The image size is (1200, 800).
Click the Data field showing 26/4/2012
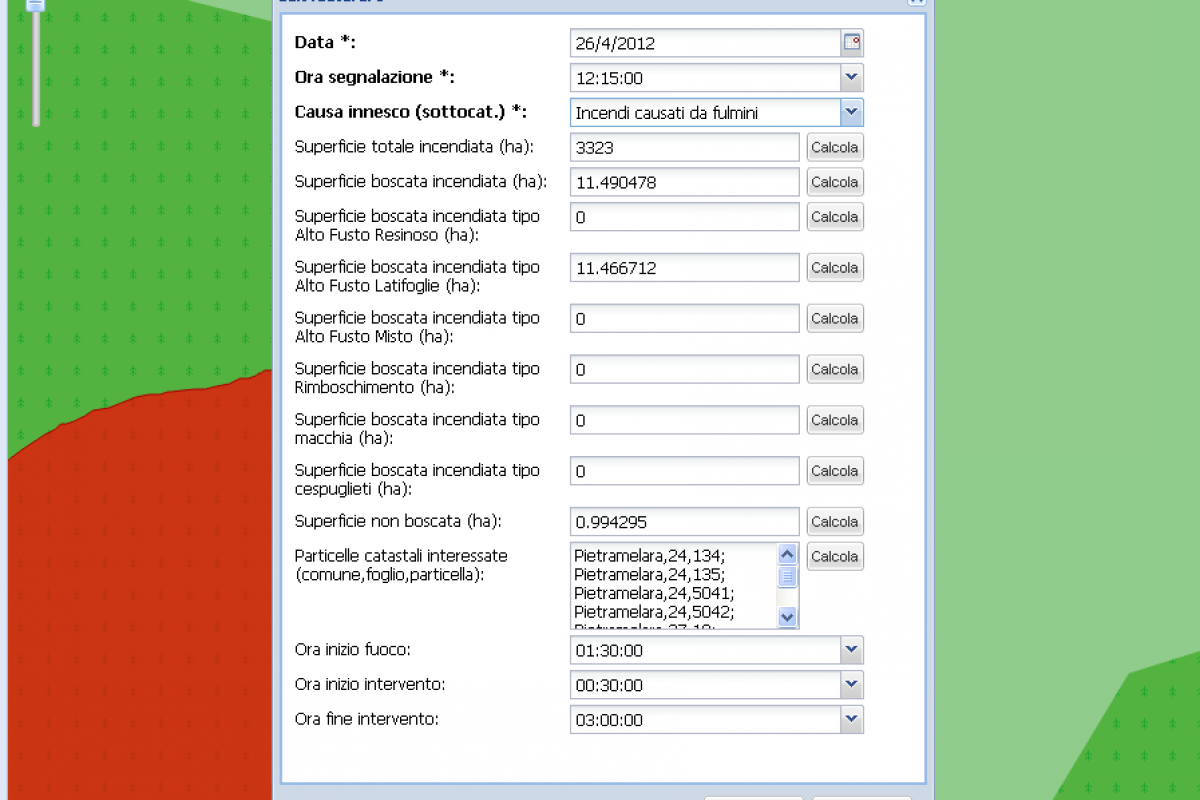706,43
